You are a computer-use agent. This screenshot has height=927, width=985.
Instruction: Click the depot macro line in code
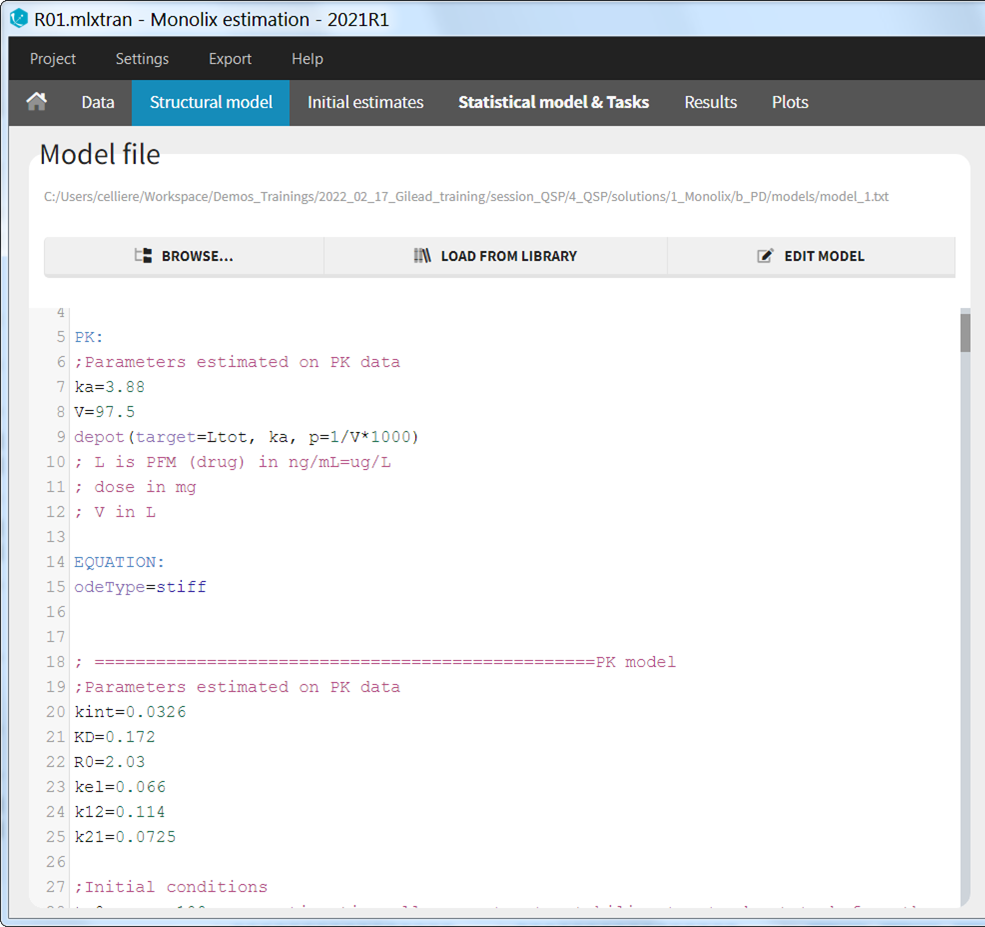tap(246, 437)
